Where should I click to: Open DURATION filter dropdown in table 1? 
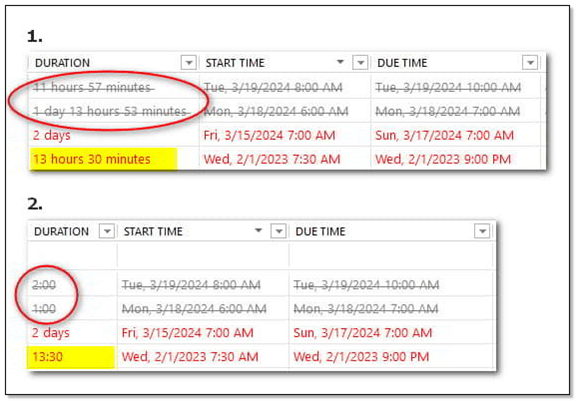click(x=189, y=63)
